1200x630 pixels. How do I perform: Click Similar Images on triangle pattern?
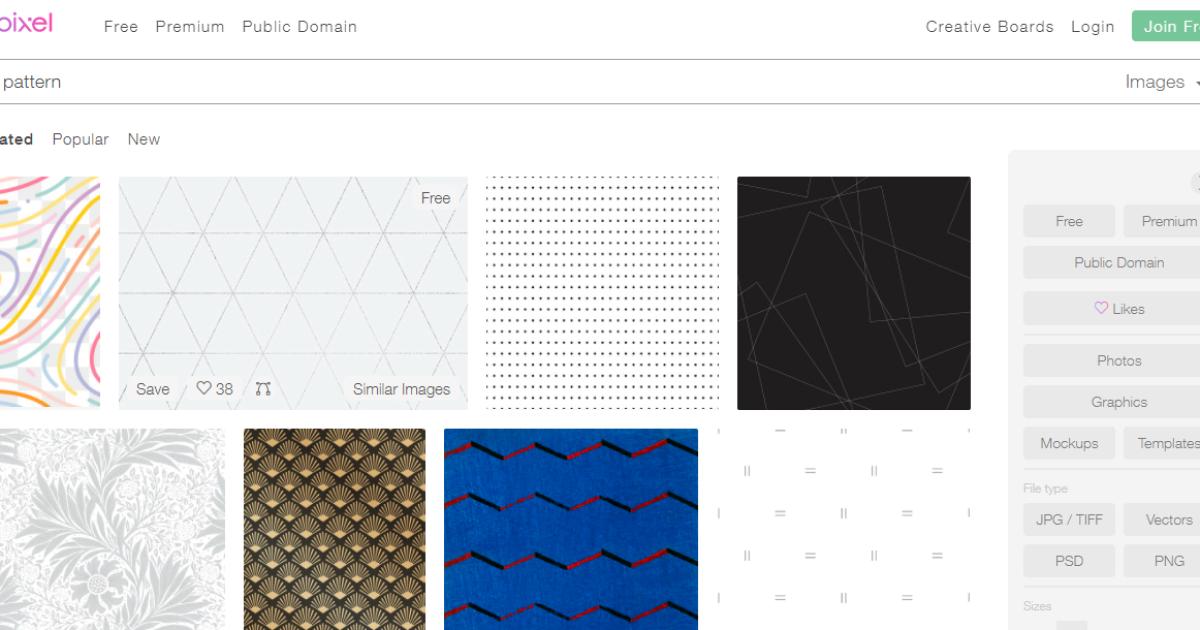pos(401,389)
